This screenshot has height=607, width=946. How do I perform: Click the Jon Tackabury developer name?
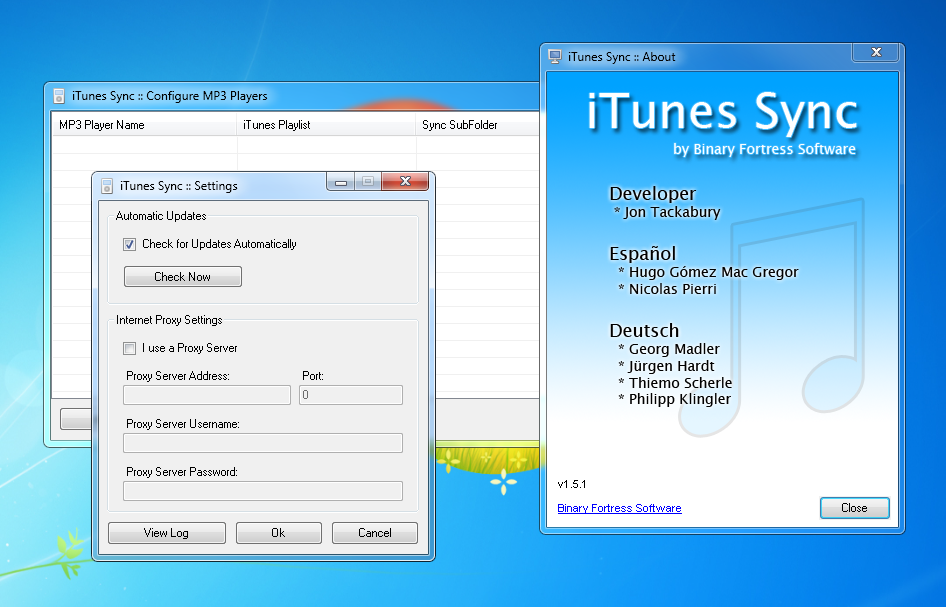coord(671,212)
